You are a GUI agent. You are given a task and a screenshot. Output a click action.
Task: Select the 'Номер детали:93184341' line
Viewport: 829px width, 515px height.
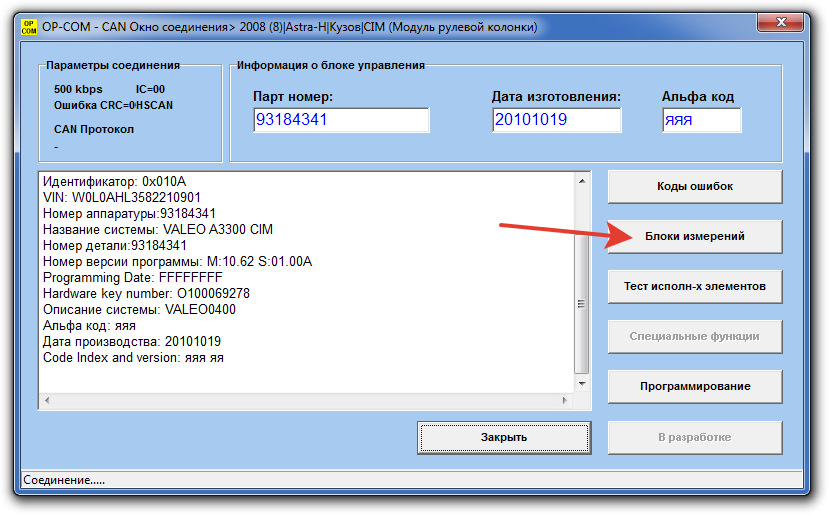(115, 245)
